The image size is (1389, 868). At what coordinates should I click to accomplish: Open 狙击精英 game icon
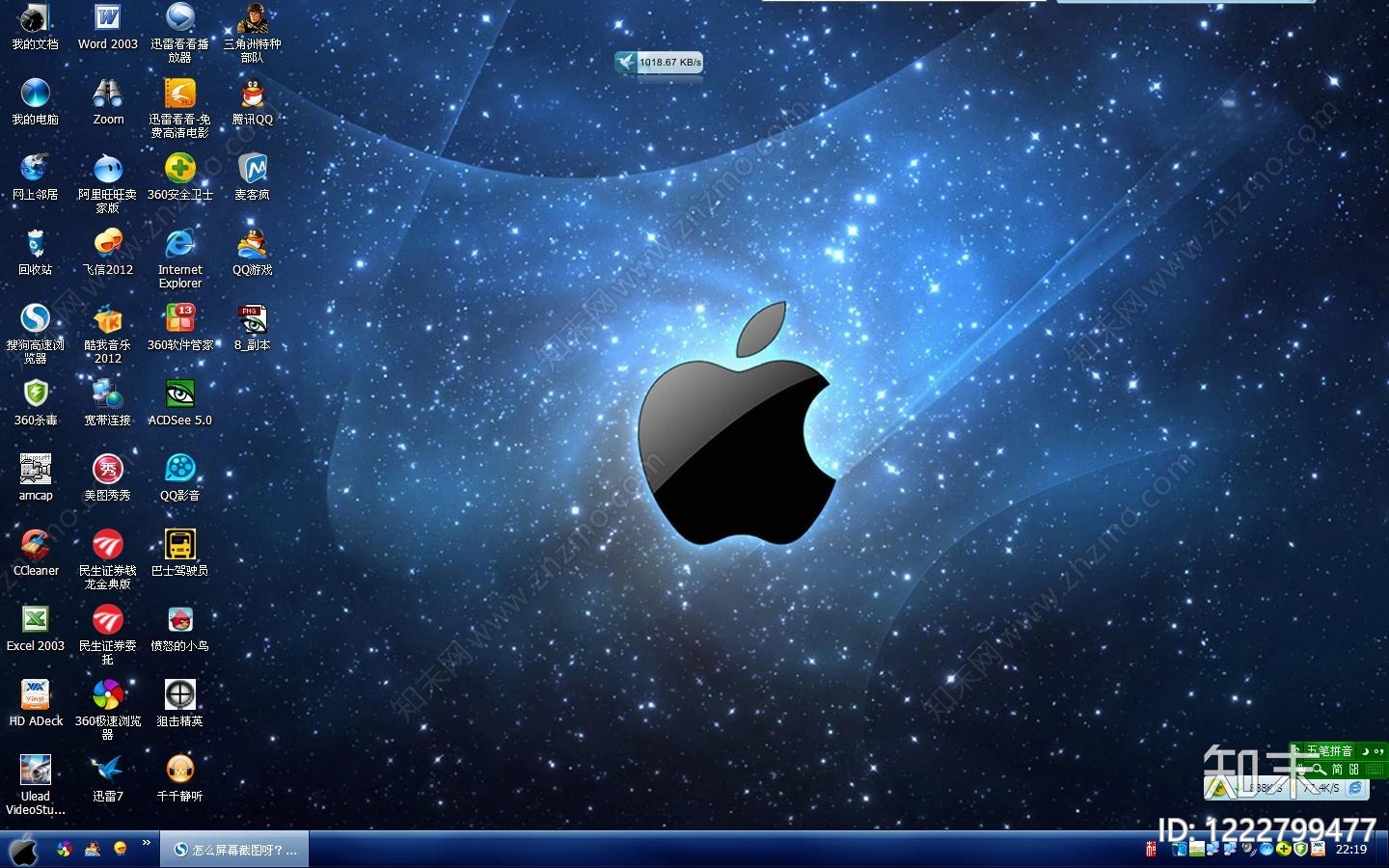pos(179,704)
